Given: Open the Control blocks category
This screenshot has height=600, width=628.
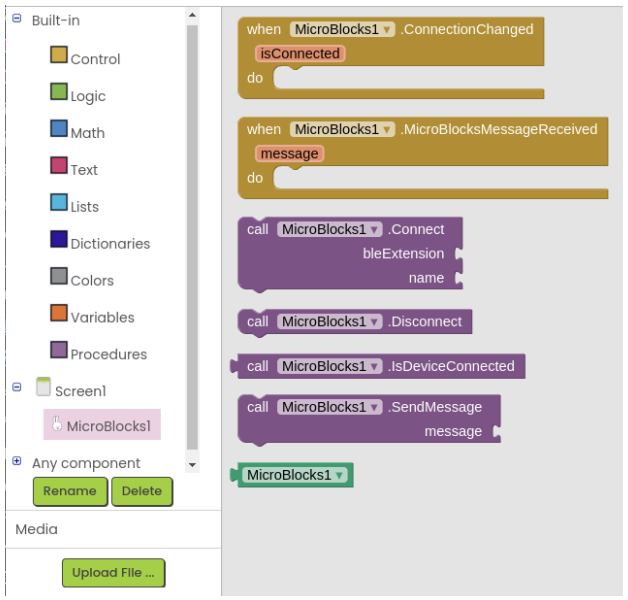Looking at the screenshot, I should click(x=85, y=57).
